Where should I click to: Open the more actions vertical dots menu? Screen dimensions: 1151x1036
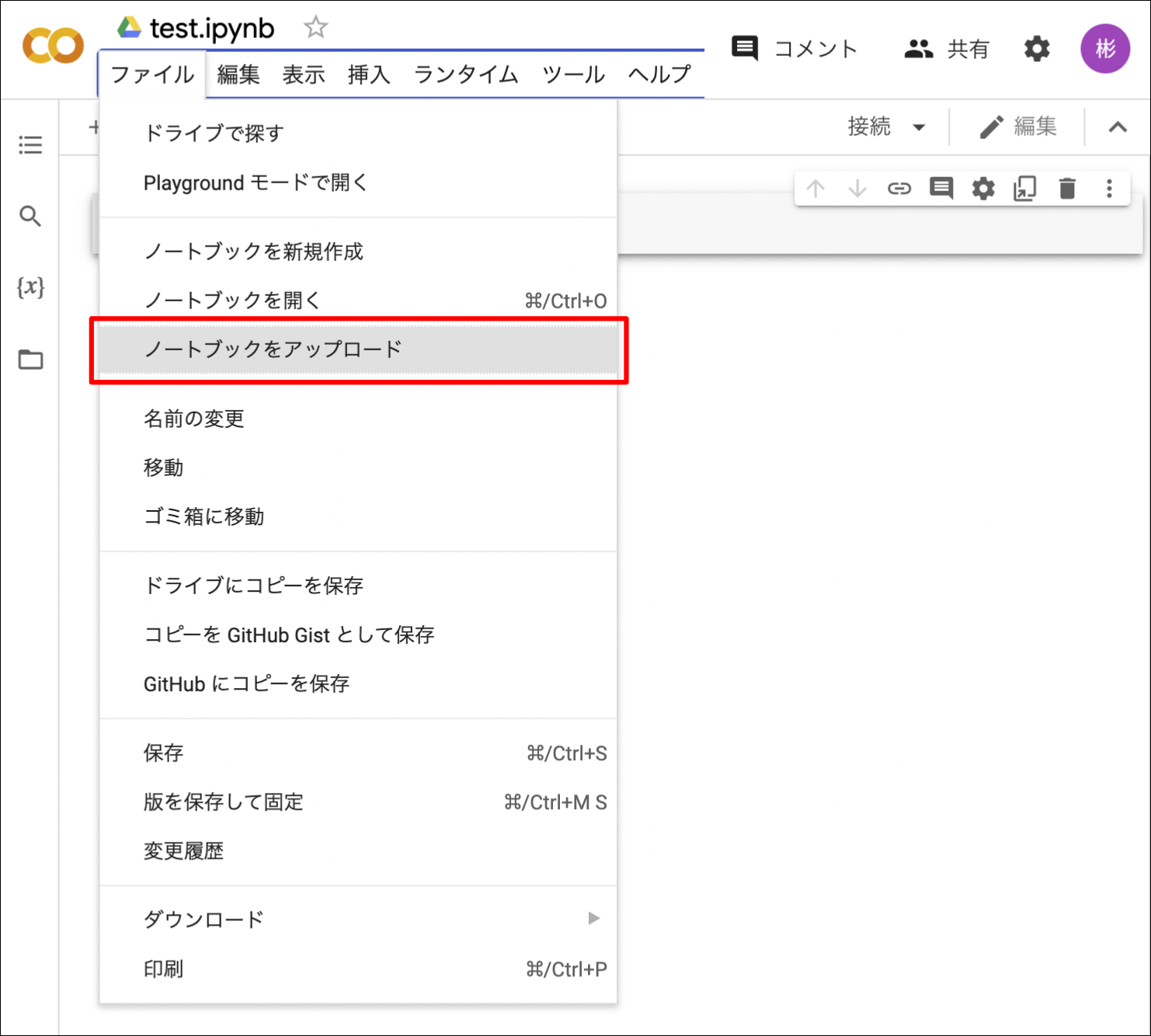(x=1109, y=188)
